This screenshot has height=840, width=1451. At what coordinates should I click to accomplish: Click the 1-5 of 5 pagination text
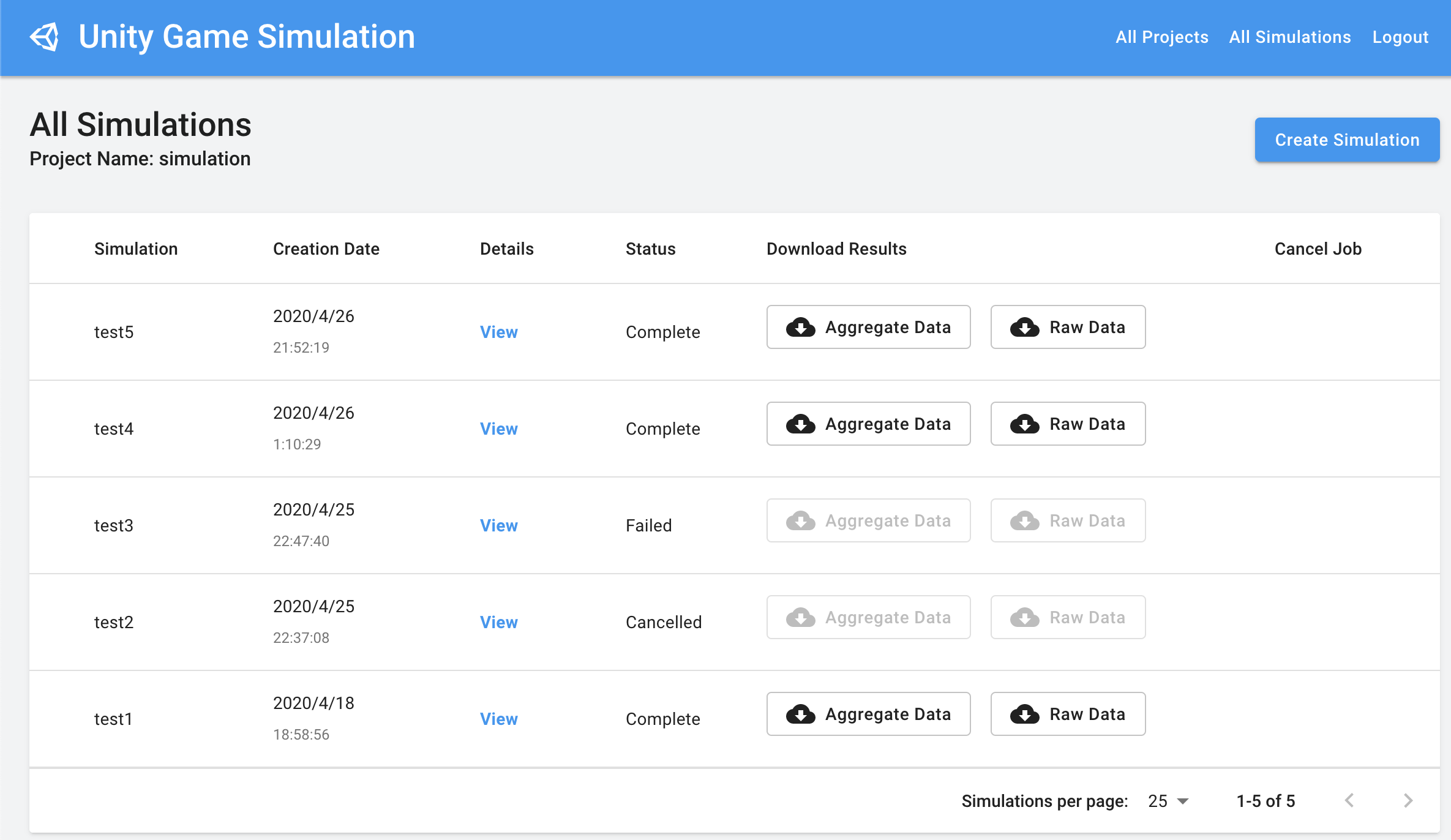coord(1265,801)
